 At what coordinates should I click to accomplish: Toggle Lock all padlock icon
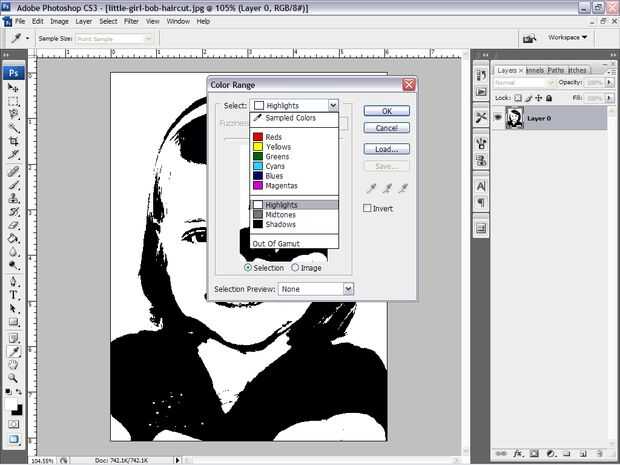549,98
